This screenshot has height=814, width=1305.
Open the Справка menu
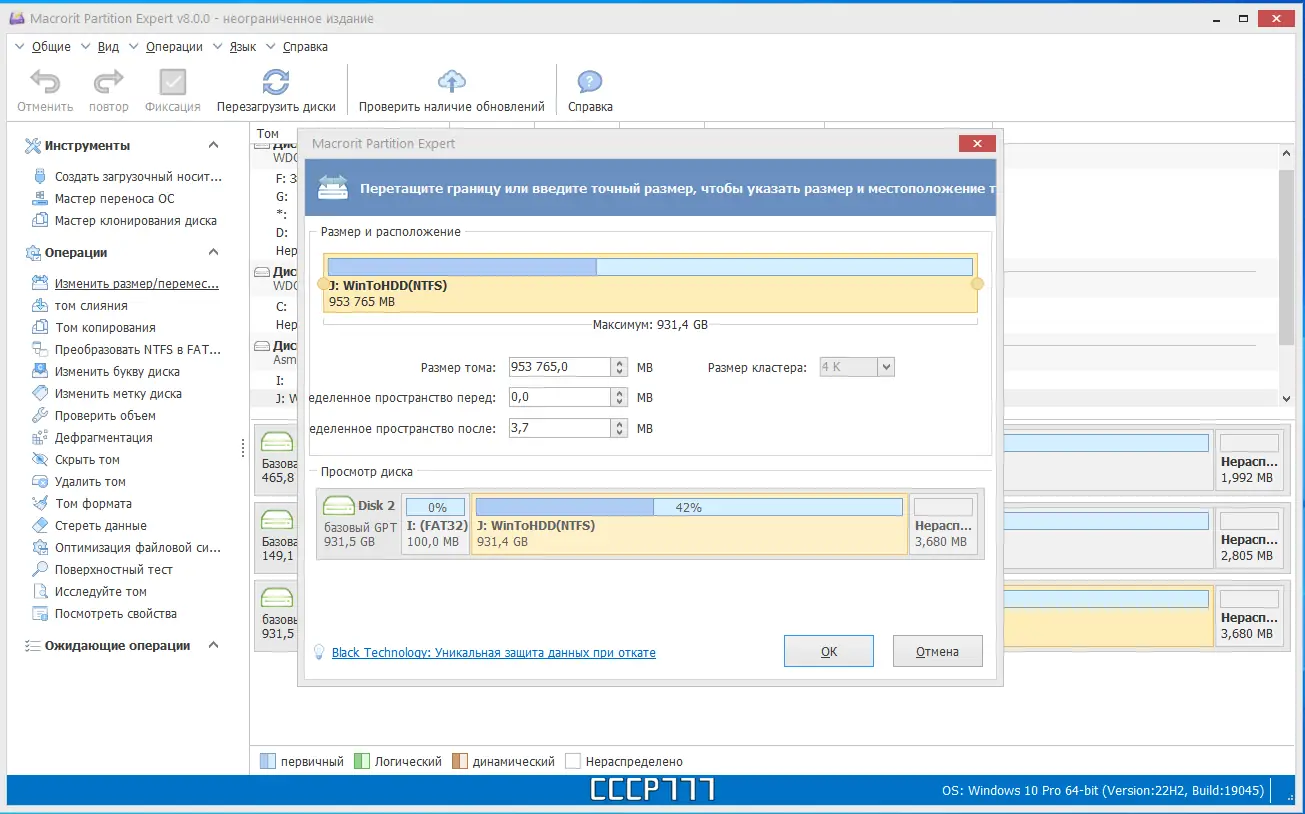click(x=305, y=47)
